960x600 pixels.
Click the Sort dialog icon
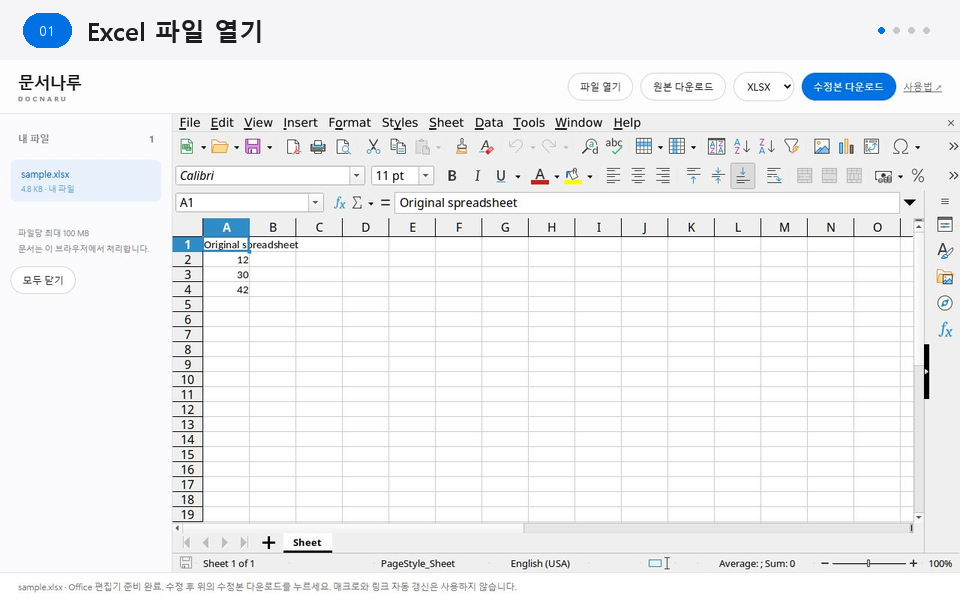pos(716,146)
